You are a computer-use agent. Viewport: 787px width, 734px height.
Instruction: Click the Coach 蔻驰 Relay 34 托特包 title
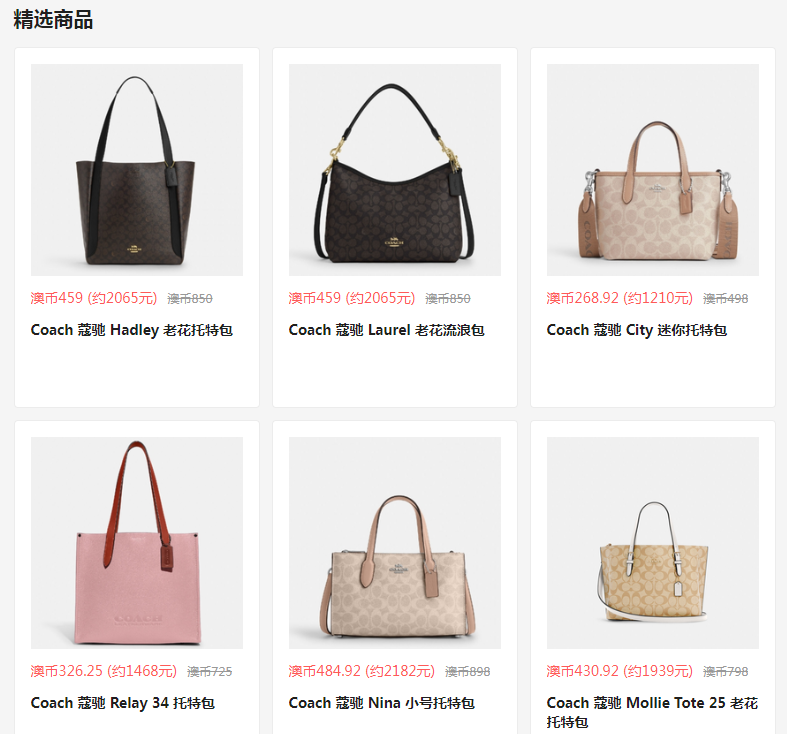122,703
